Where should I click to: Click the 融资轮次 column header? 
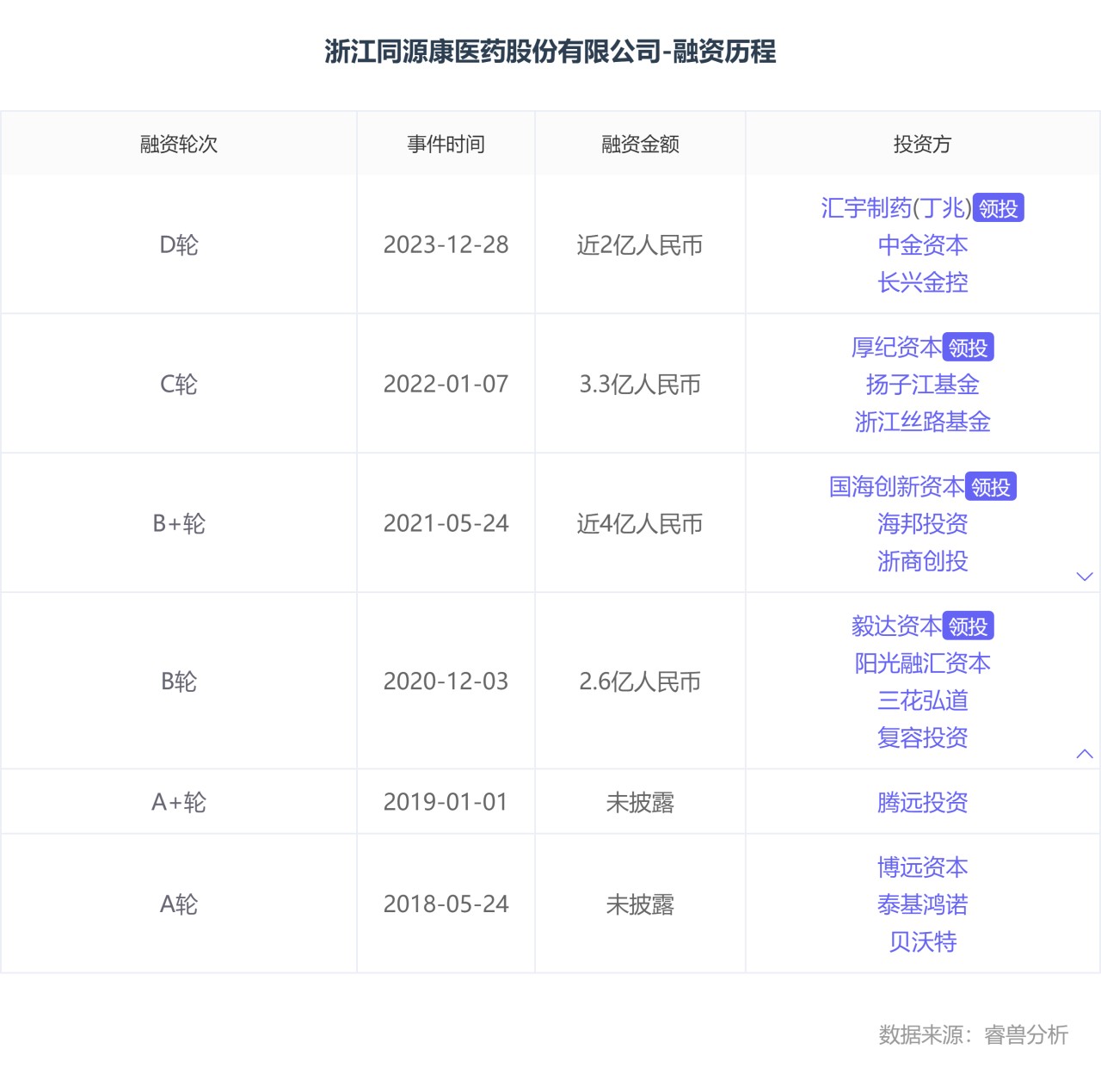tap(179, 144)
